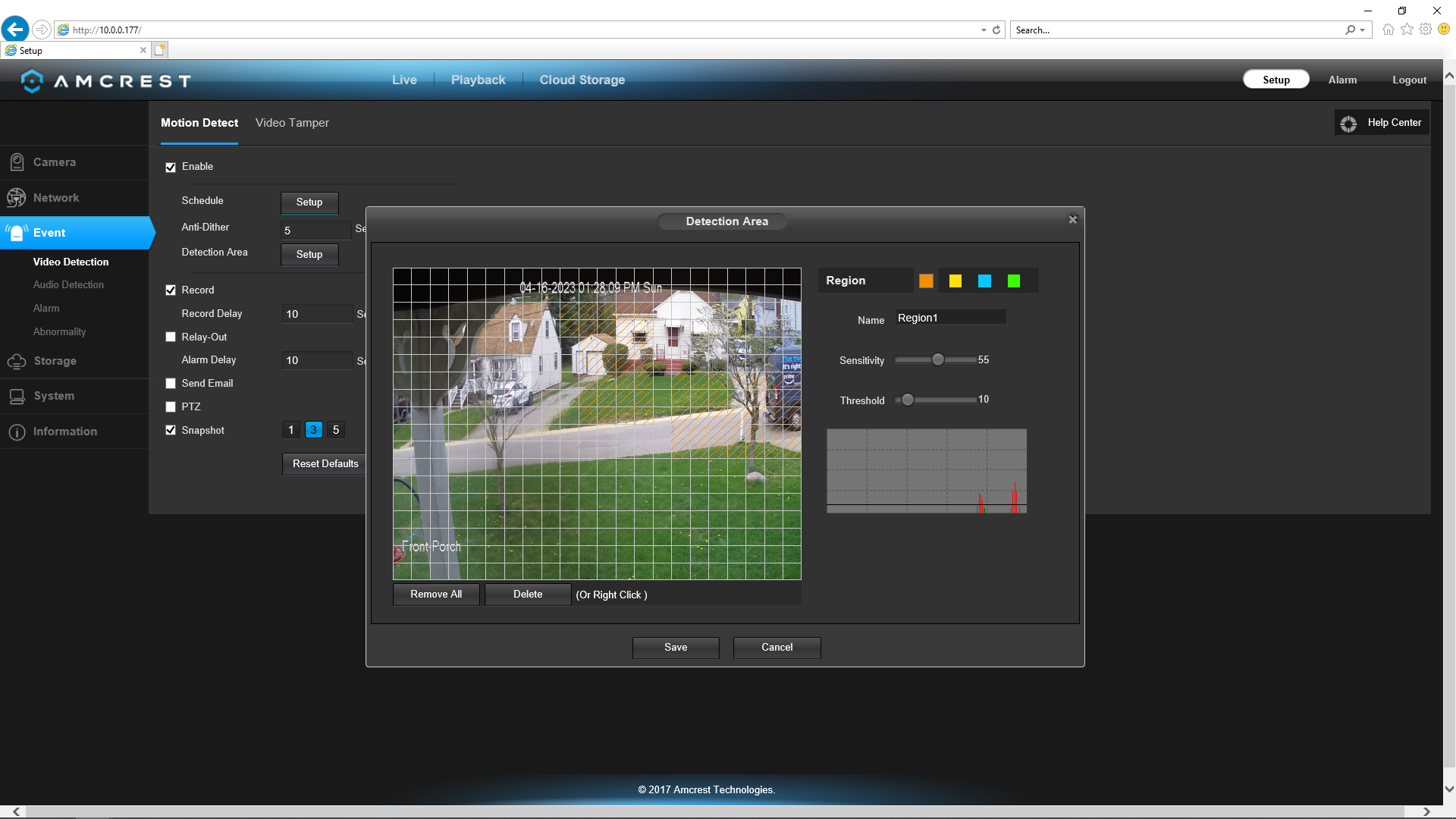The height and width of the screenshot is (819, 1456).
Task: Click Remove All regions button
Action: click(436, 595)
